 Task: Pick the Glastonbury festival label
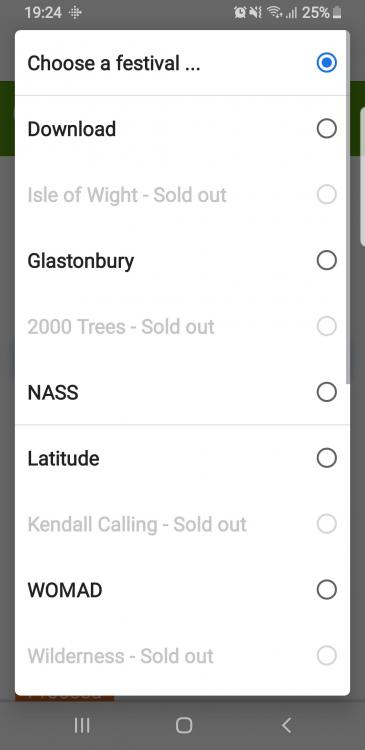(x=80, y=262)
